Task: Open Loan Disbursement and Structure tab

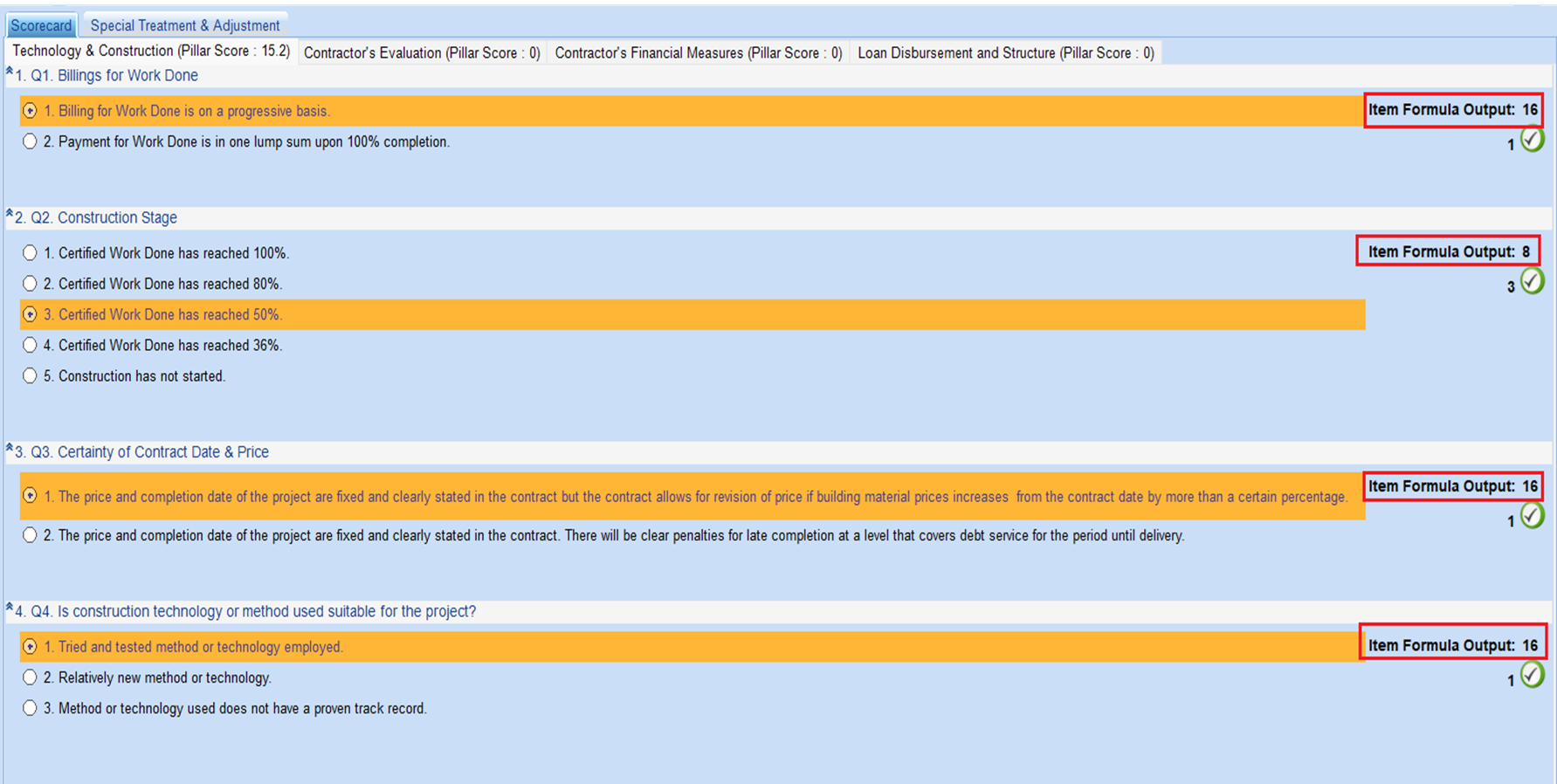Action: (1005, 53)
